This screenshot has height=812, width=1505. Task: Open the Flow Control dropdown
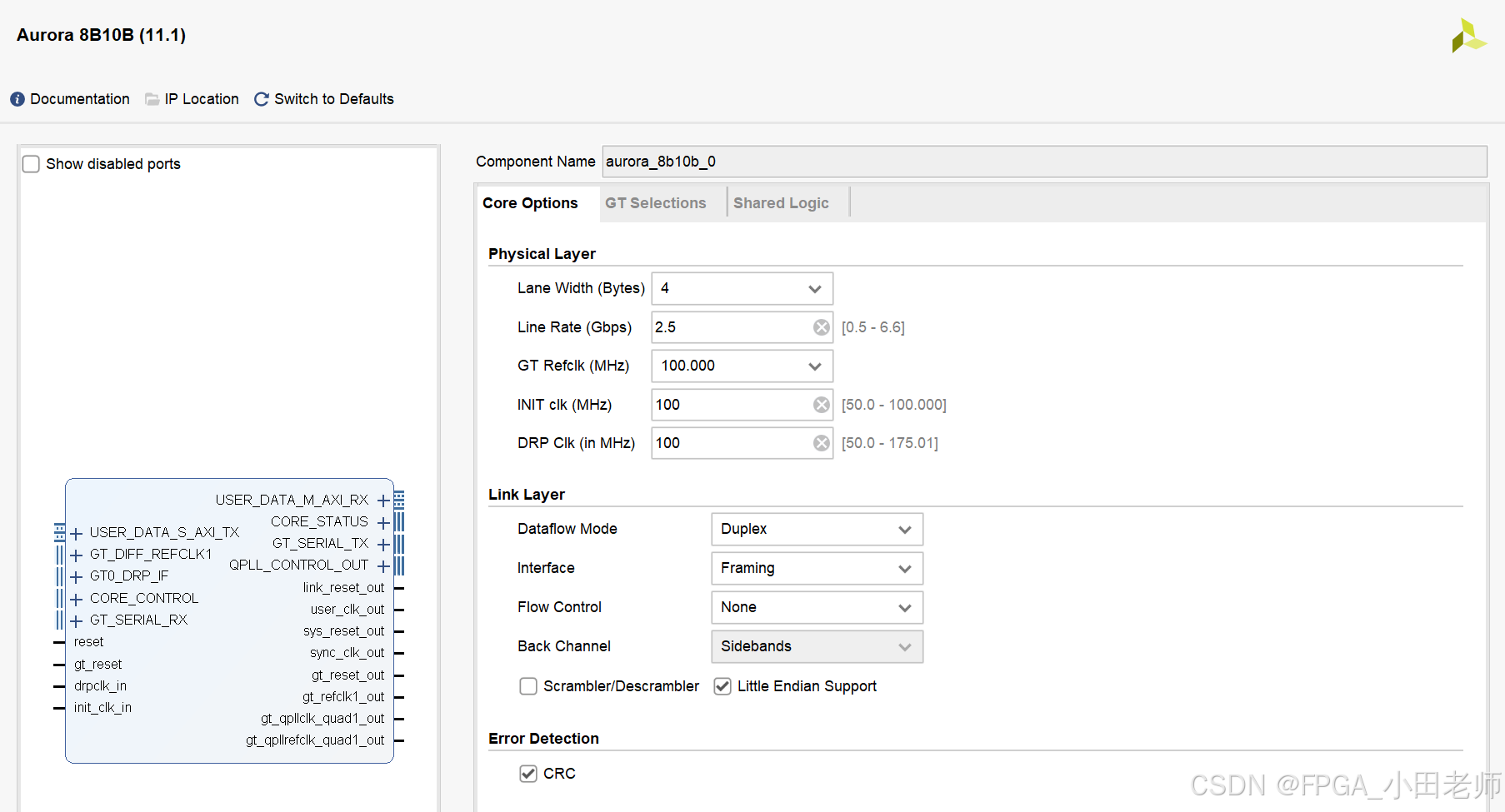(x=817, y=607)
